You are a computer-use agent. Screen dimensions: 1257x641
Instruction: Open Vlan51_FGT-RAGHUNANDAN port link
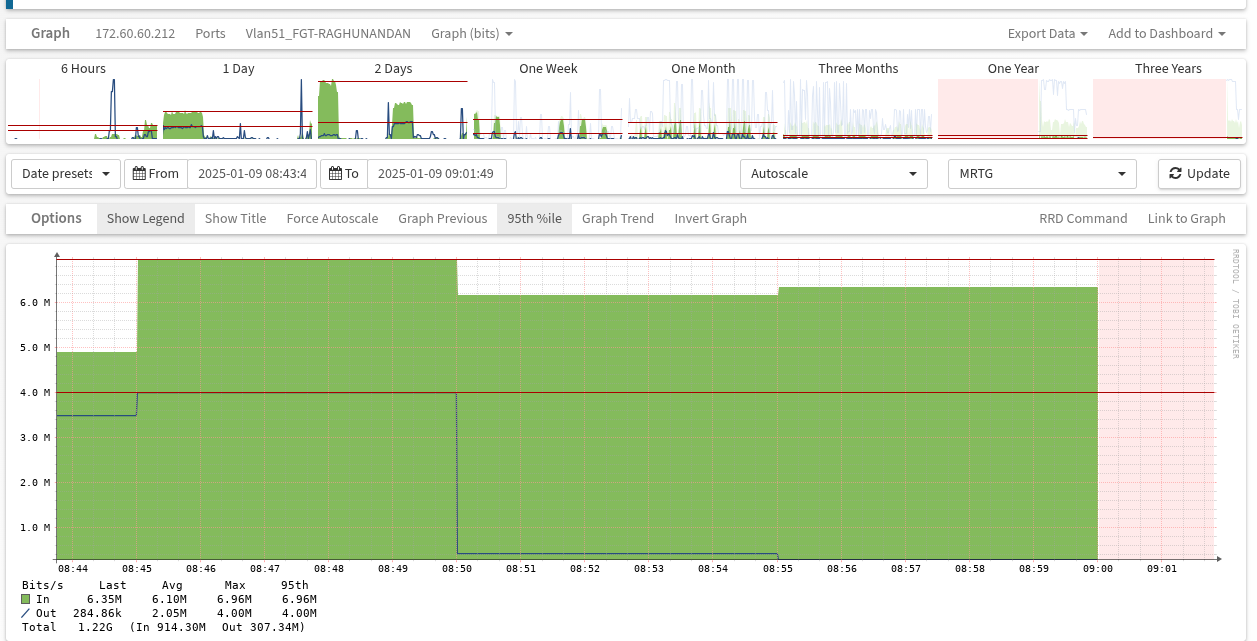coord(328,34)
